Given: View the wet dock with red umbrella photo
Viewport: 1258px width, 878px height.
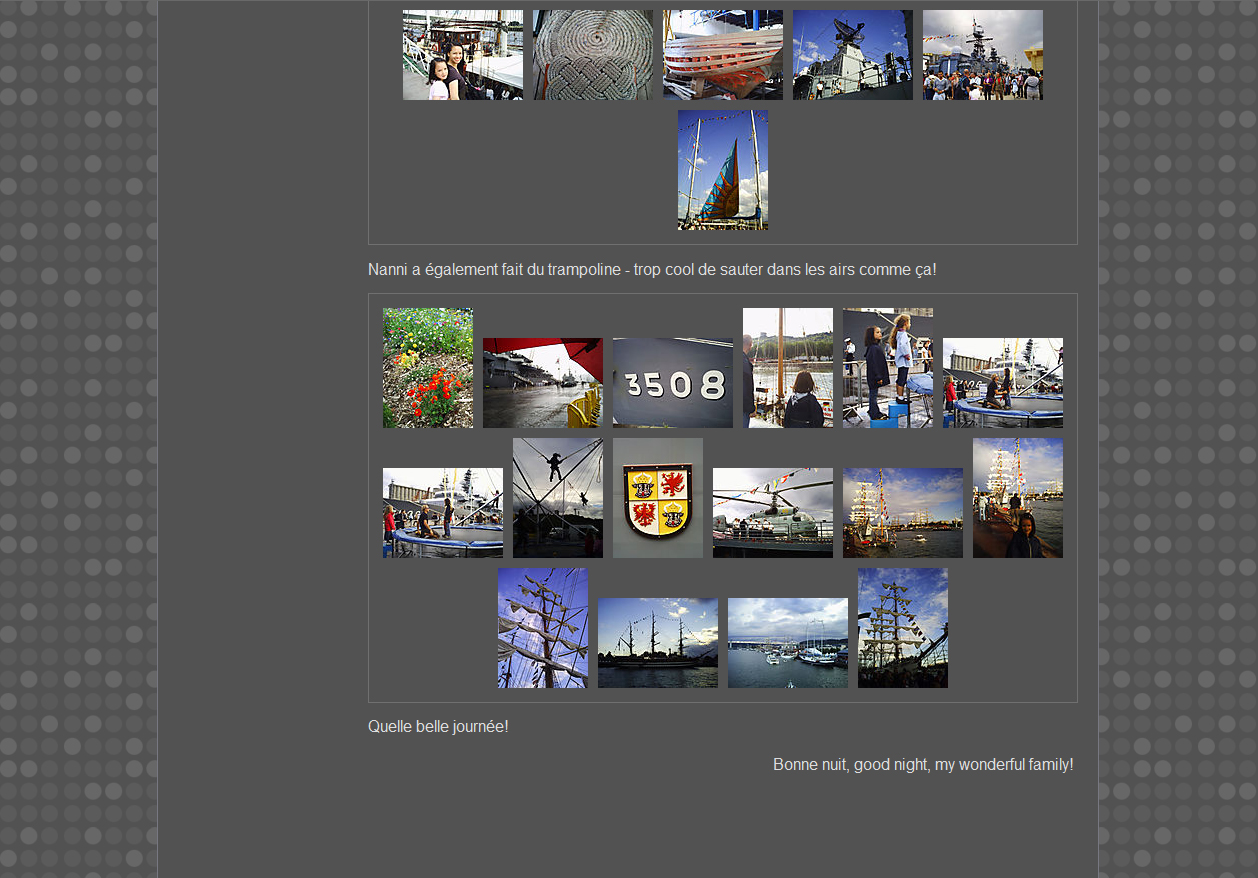Looking at the screenshot, I should pyautogui.click(x=542, y=383).
